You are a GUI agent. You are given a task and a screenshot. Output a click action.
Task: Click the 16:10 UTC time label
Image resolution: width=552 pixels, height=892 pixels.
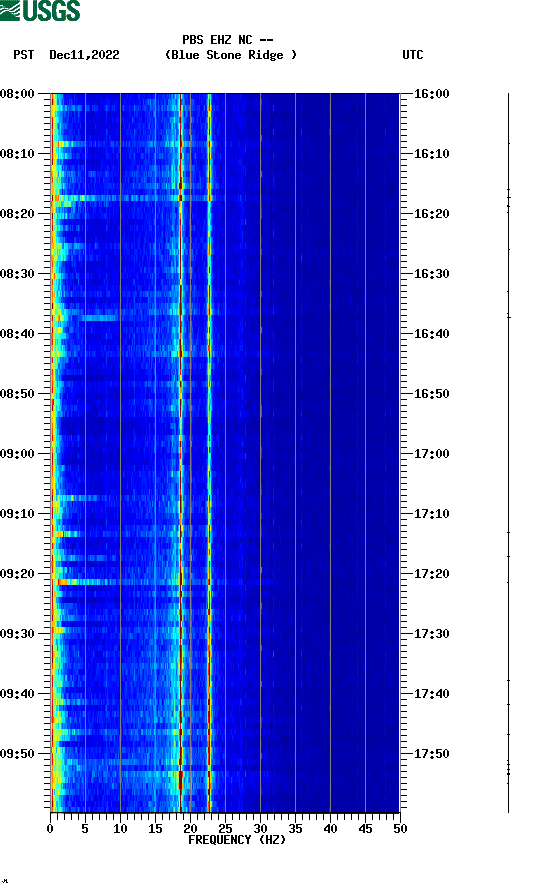431,154
